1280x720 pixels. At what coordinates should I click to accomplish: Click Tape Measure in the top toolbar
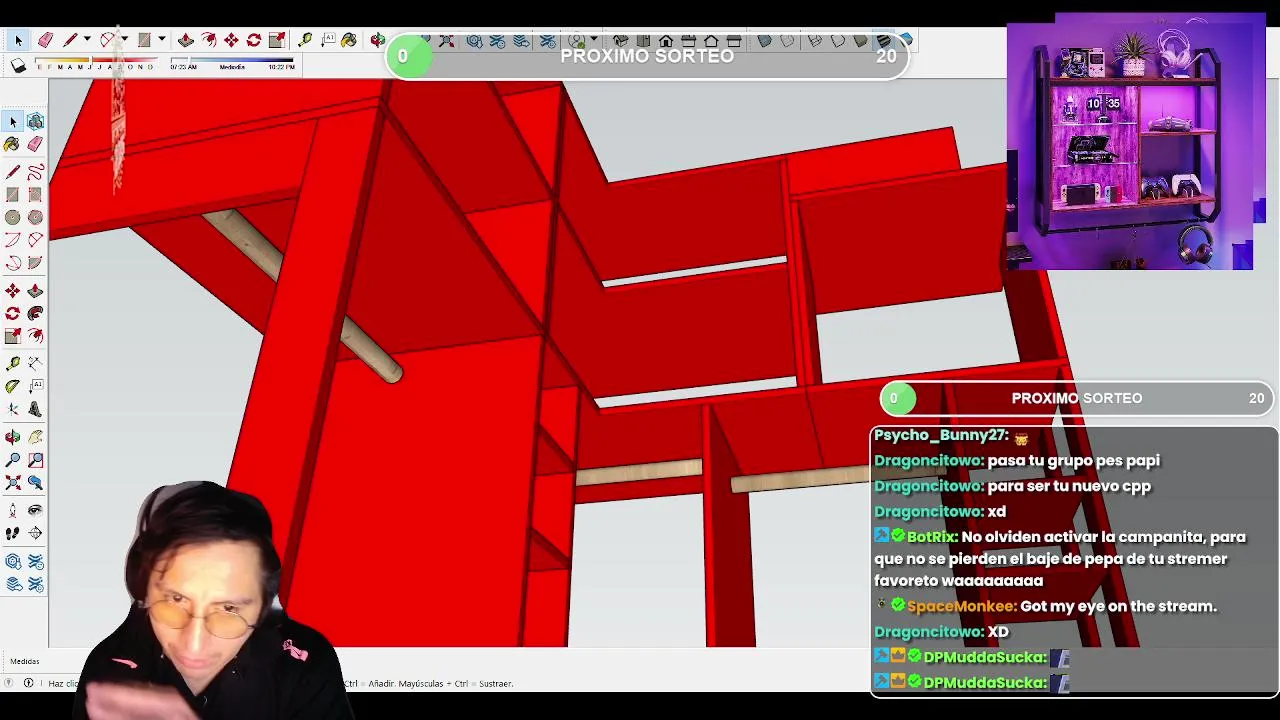coord(305,40)
